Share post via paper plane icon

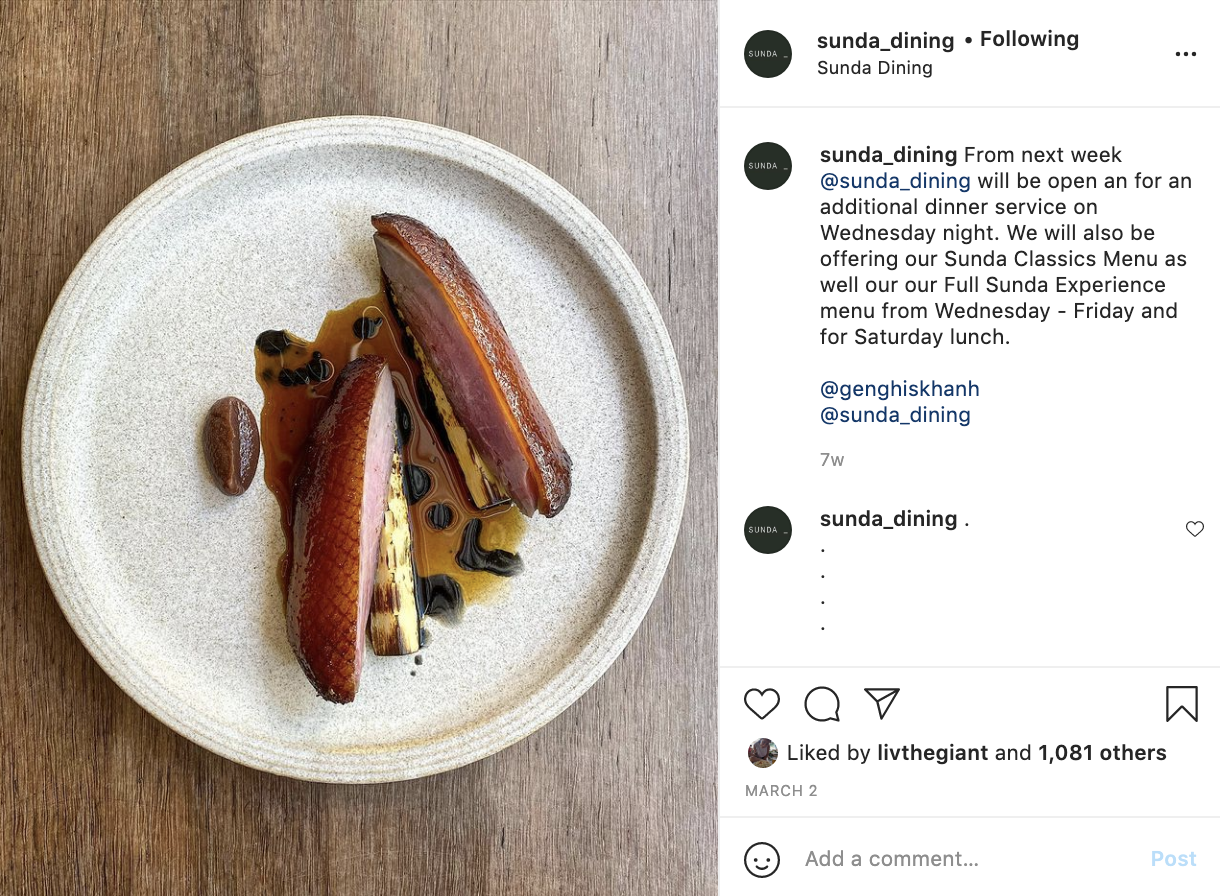[882, 703]
